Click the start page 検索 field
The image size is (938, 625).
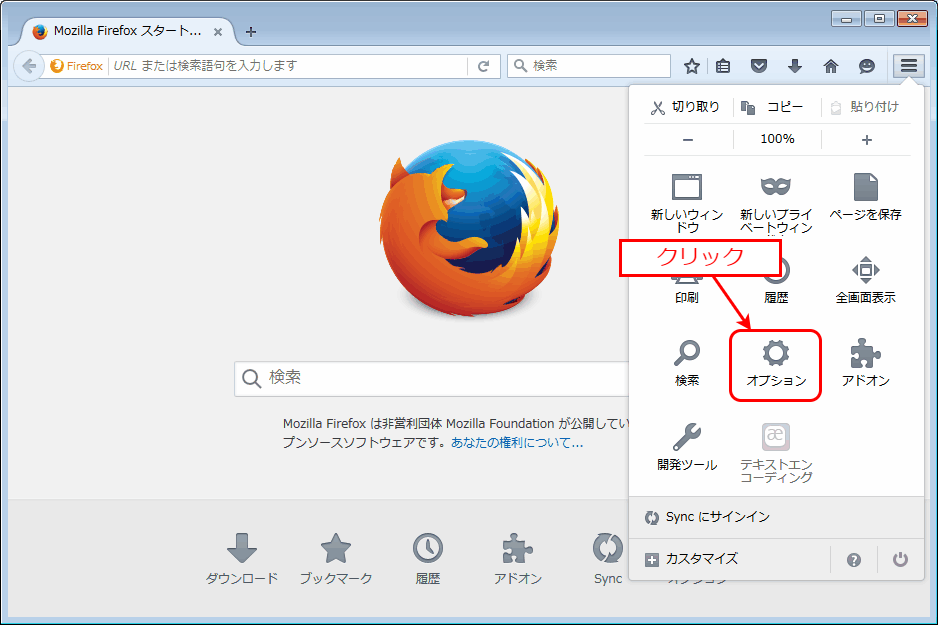(431, 379)
